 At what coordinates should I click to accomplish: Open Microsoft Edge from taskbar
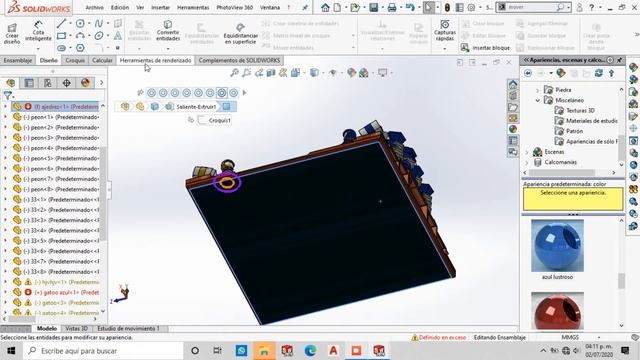click(310, 351)
